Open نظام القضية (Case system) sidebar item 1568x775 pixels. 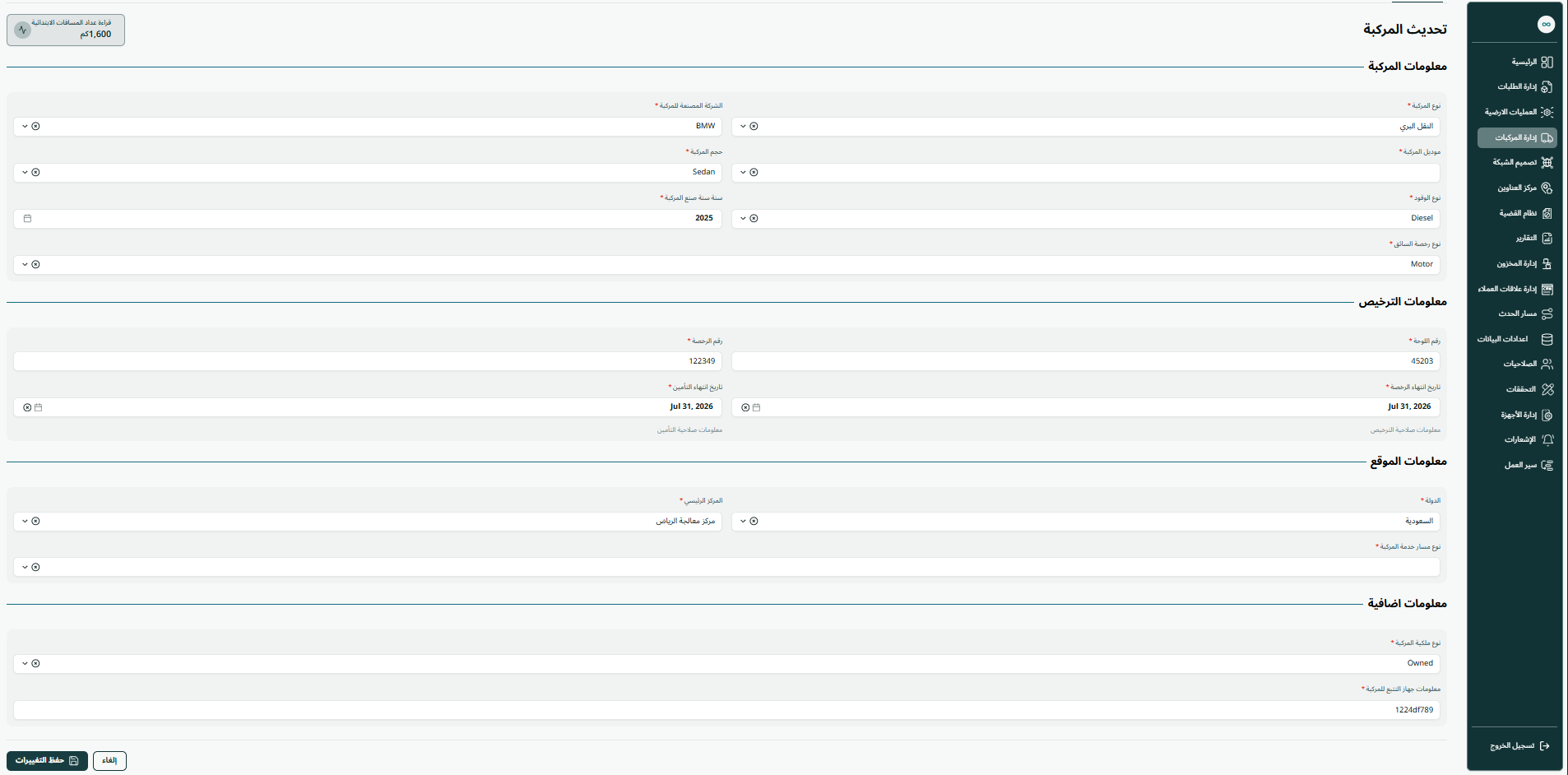point(1525,213)
